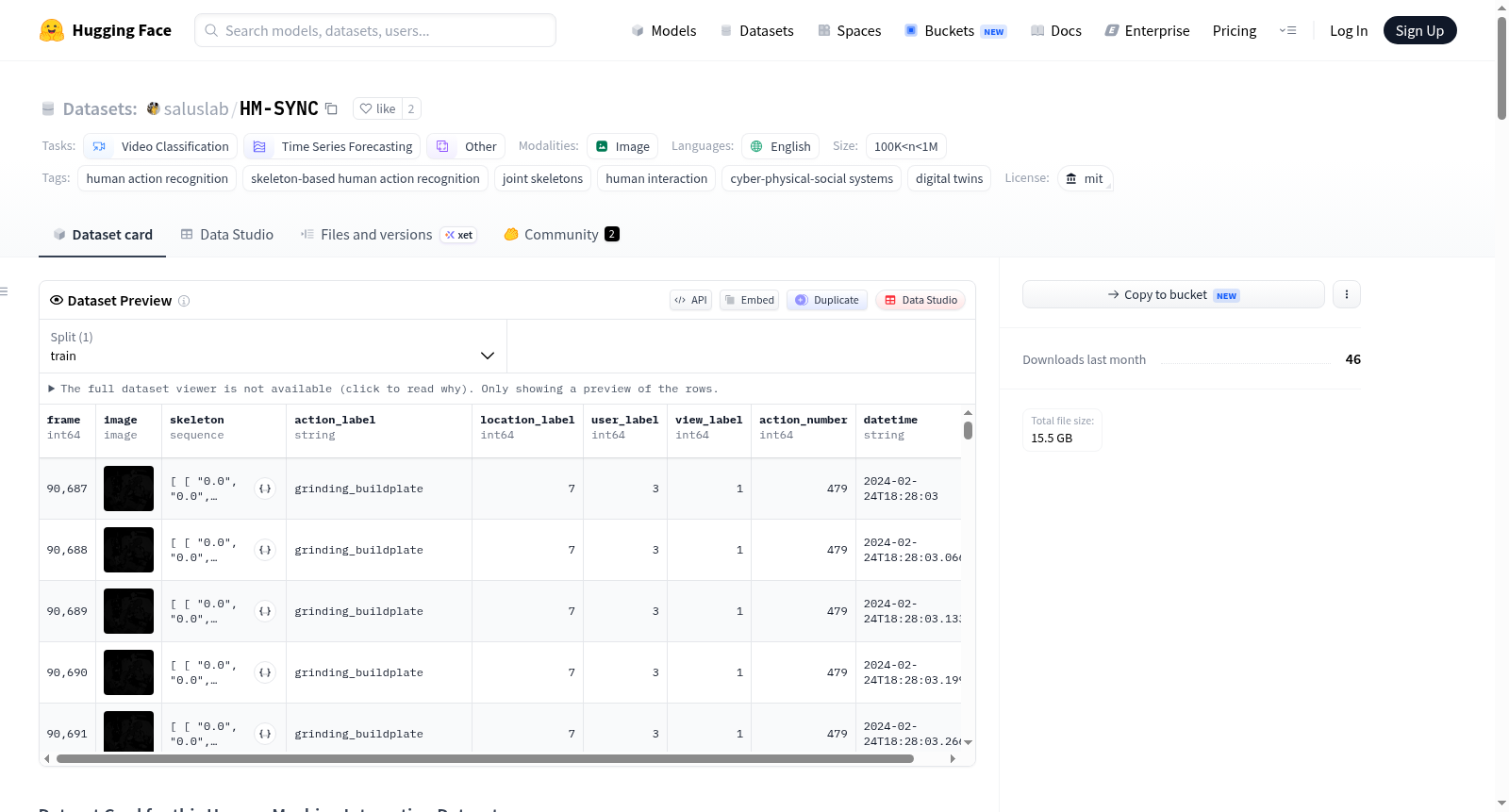
Task: Click the 100K<n<1M size tag
Action: tap(905, 146)
